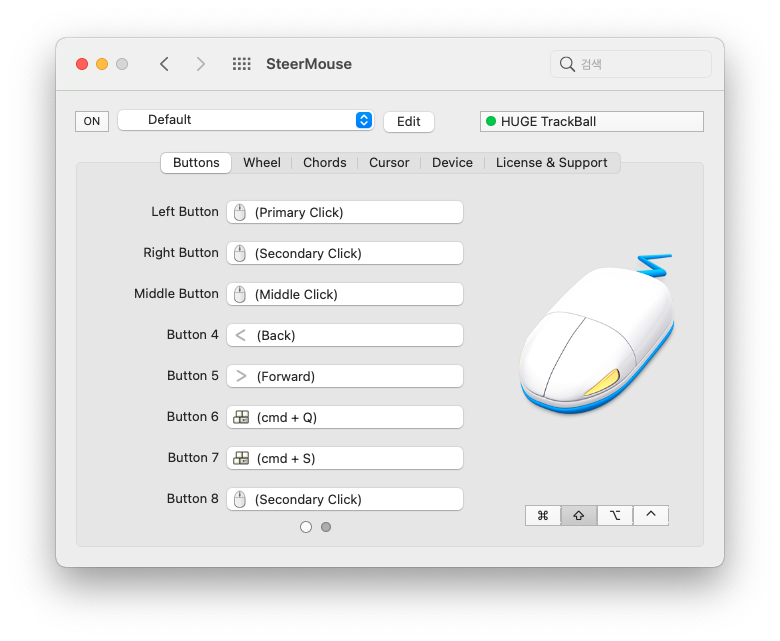Screen dimensions: 780x641
Task: Go forward with the right chevron
Action: (200, 64)
